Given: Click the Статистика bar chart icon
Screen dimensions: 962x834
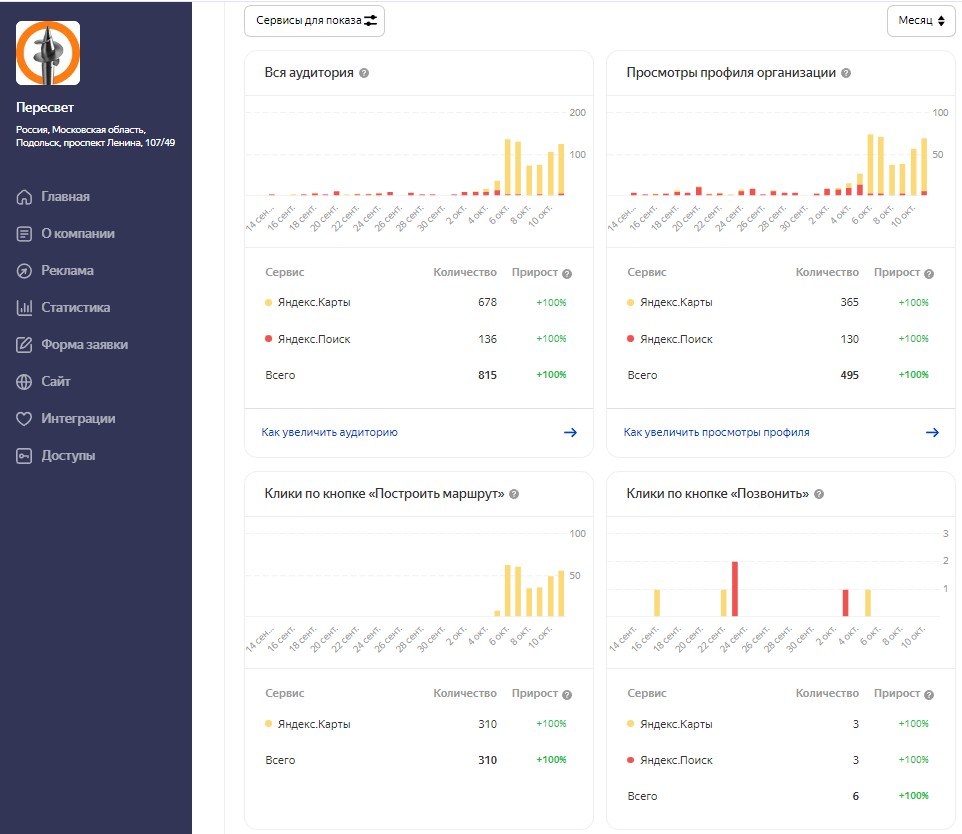Looking at the screenshot, I should tap(25, 308).
